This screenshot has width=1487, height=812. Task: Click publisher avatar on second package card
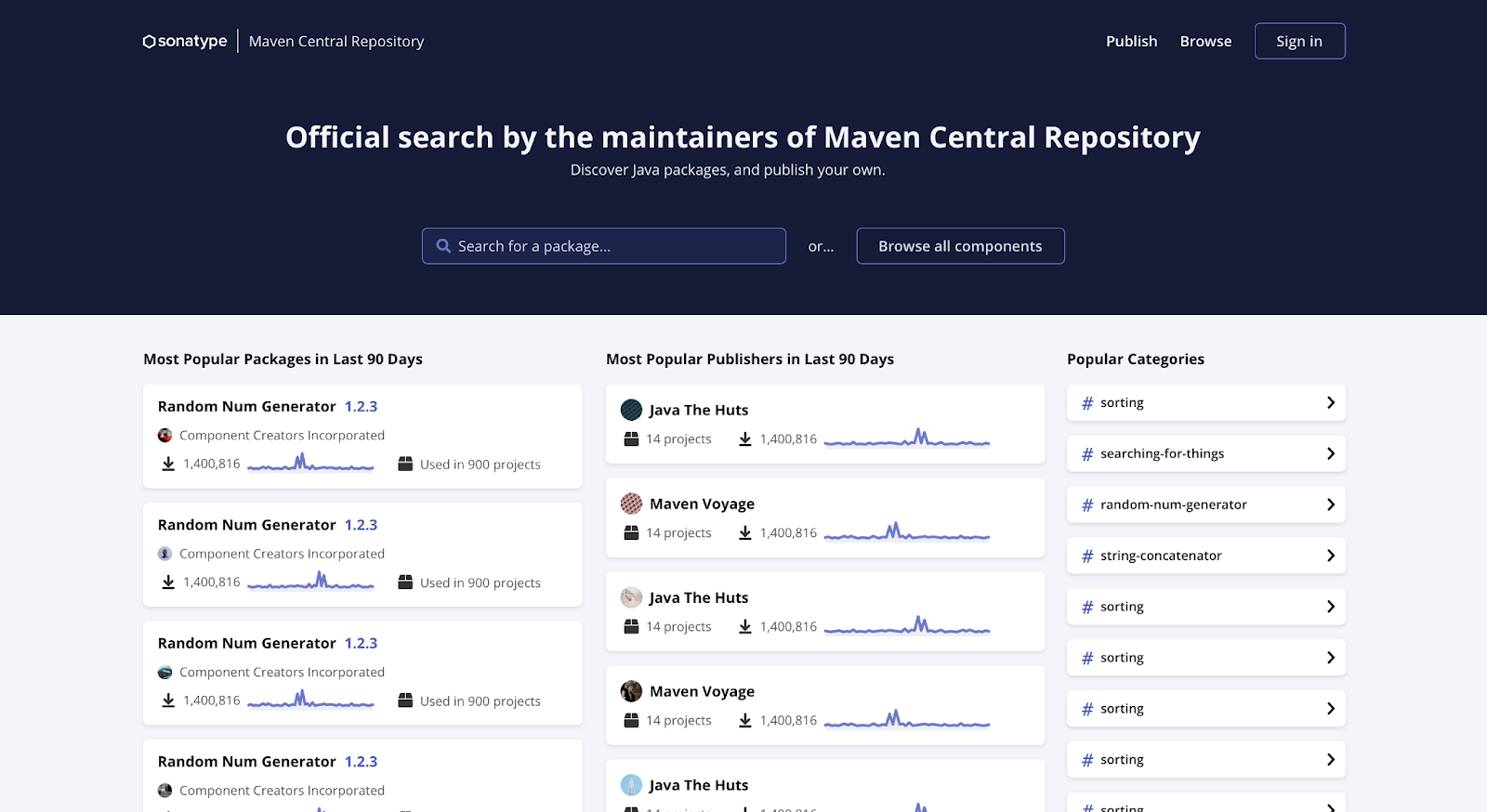pos(164,554)
